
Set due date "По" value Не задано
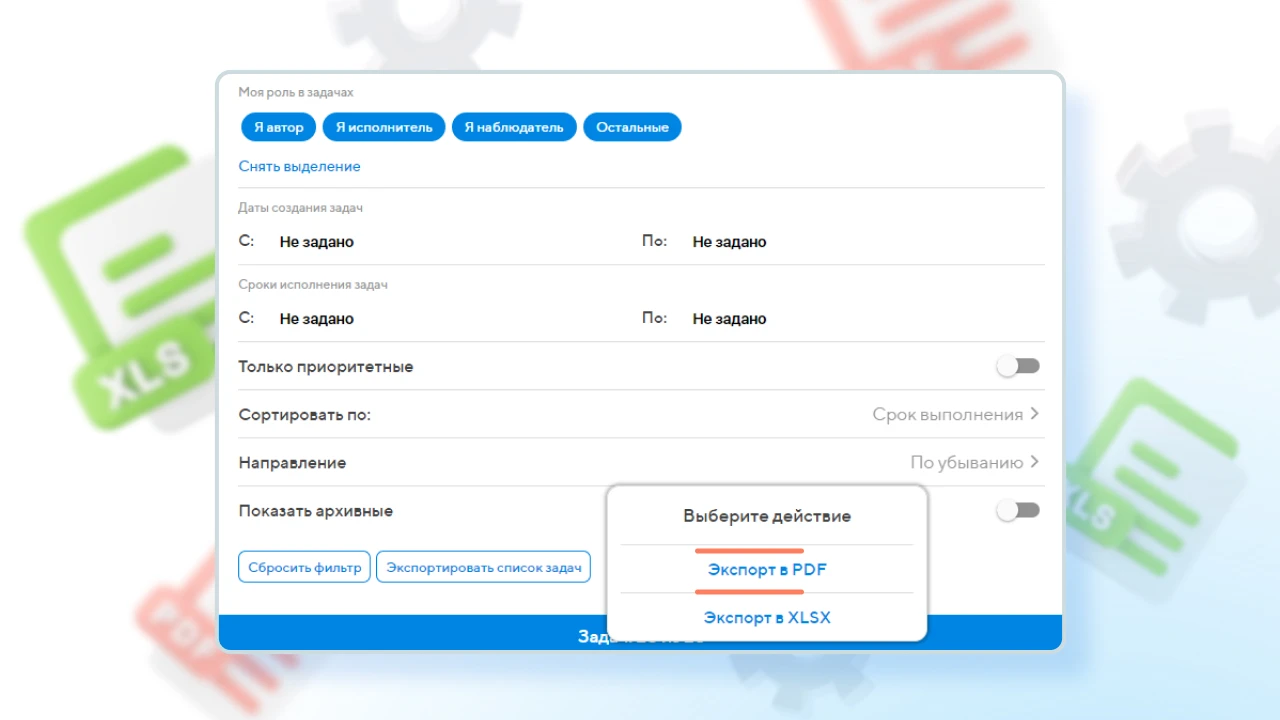pos(730,319)
